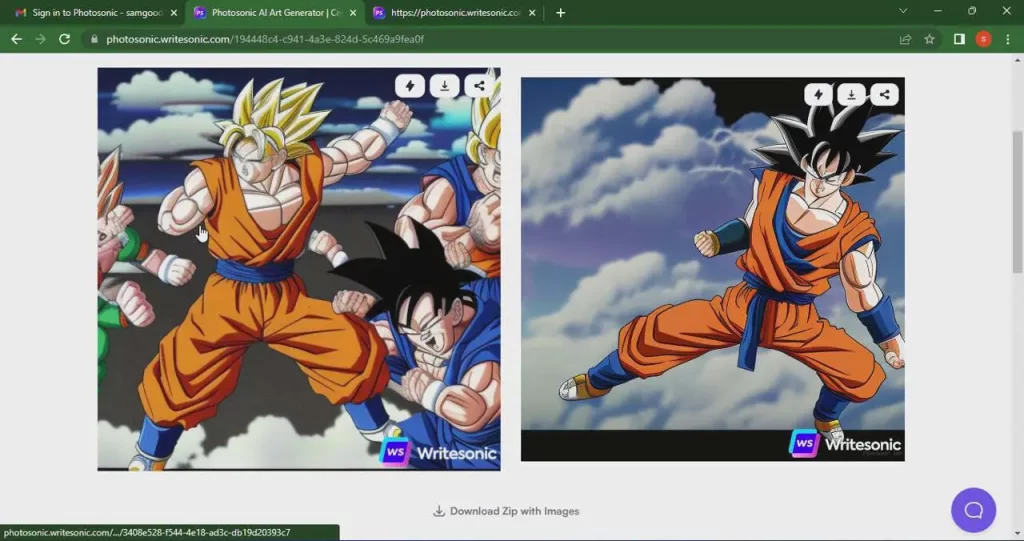Viewport: 1024px width, 541px height.
Task: Share the left generated image
Action: coord(479,86)
